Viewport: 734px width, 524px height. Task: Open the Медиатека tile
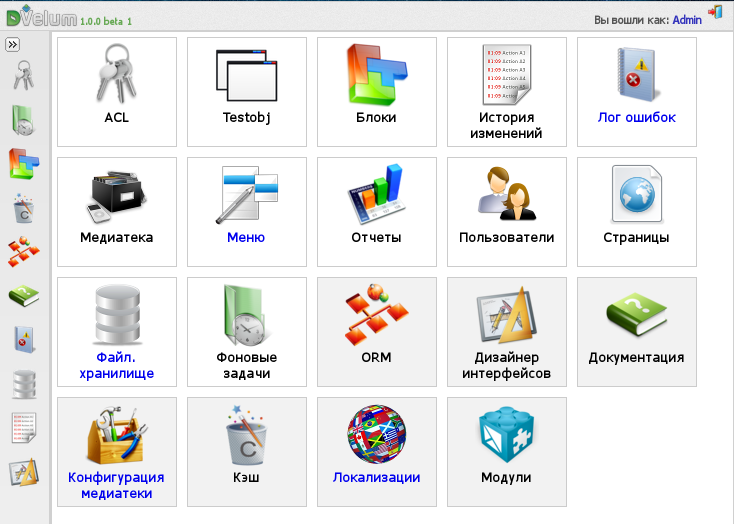tap(117, 212)
